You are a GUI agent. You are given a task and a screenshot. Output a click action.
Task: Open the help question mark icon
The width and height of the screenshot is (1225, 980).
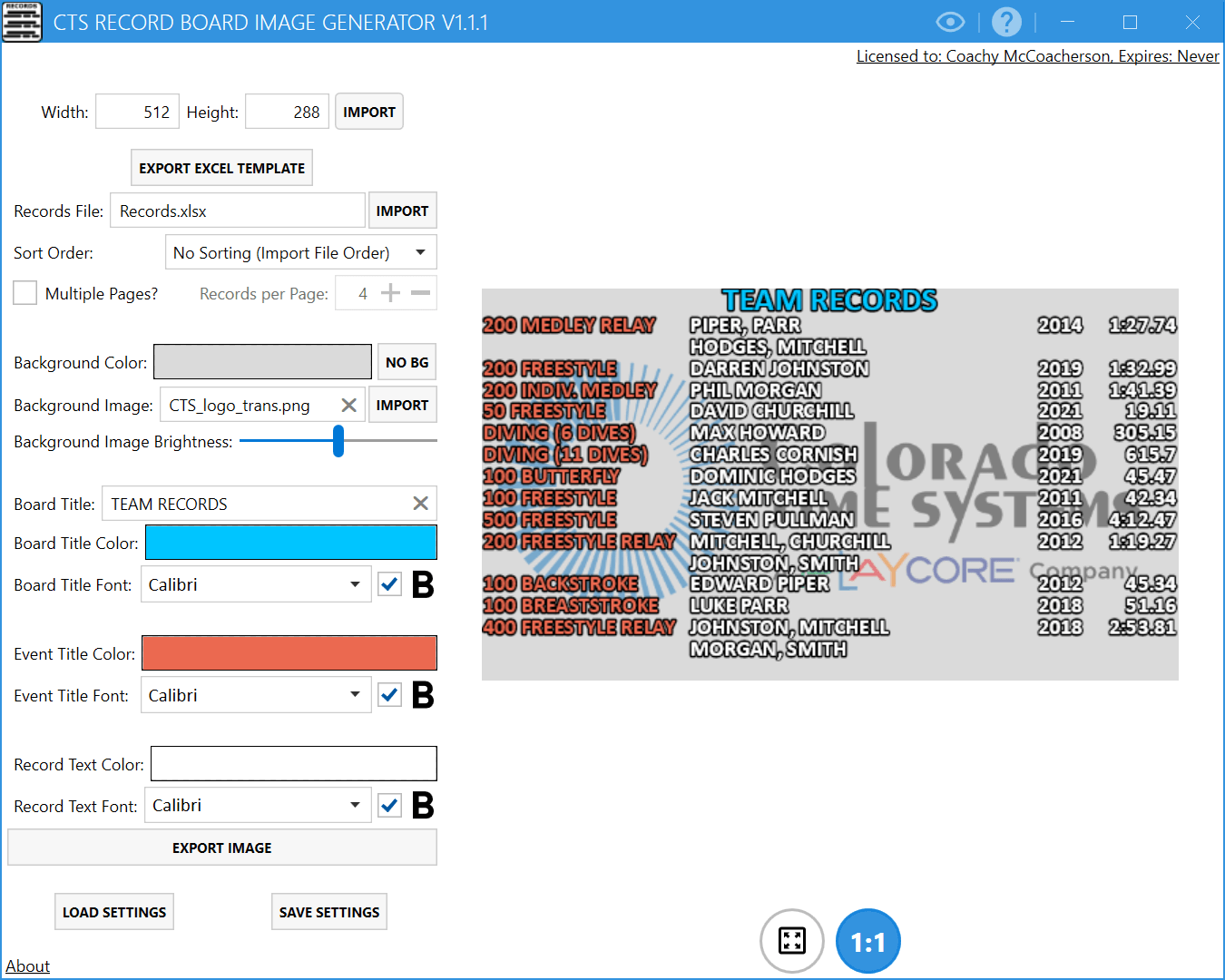(1006, 22)
